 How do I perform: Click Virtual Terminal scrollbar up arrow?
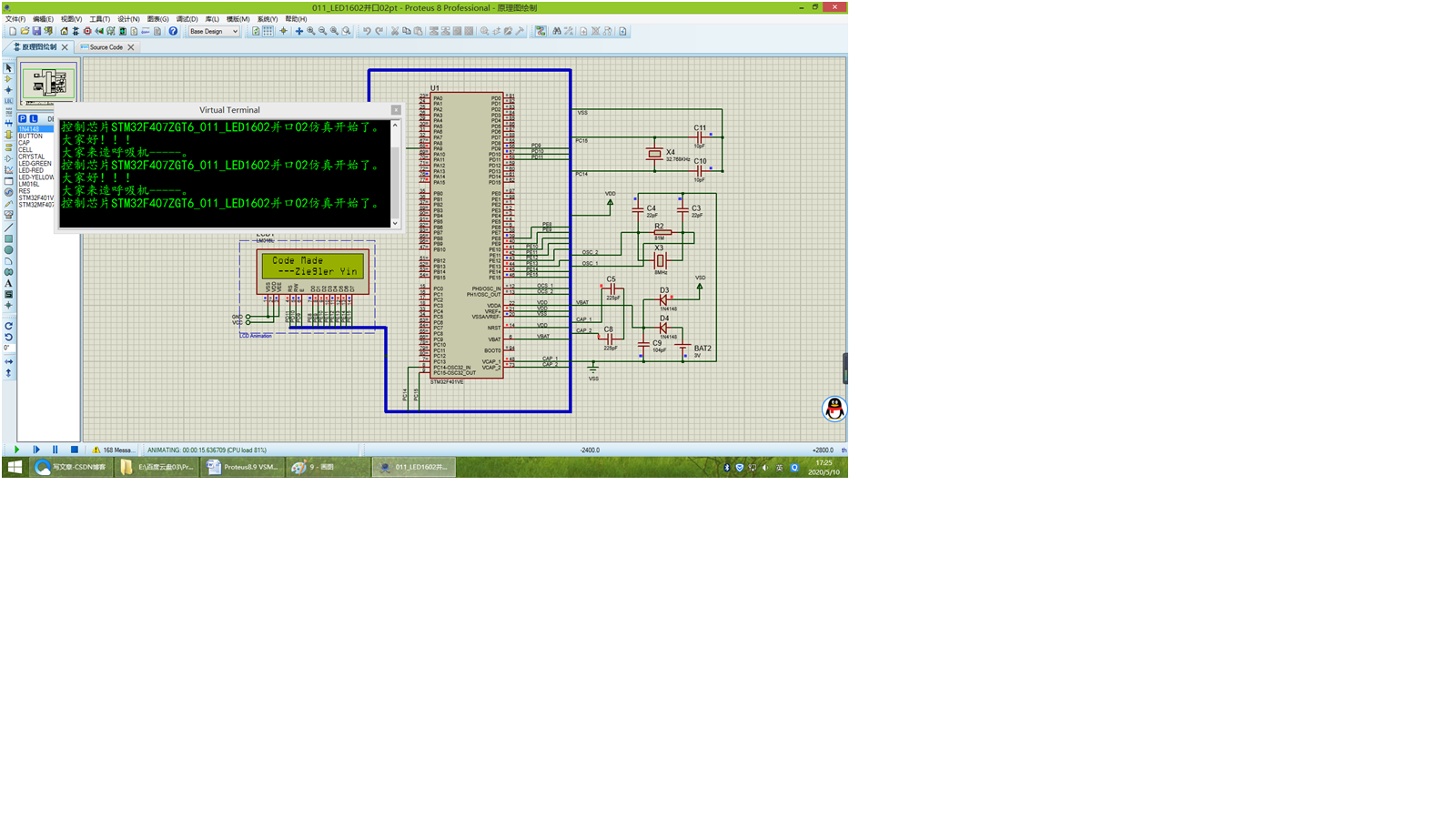pos(395,126)
